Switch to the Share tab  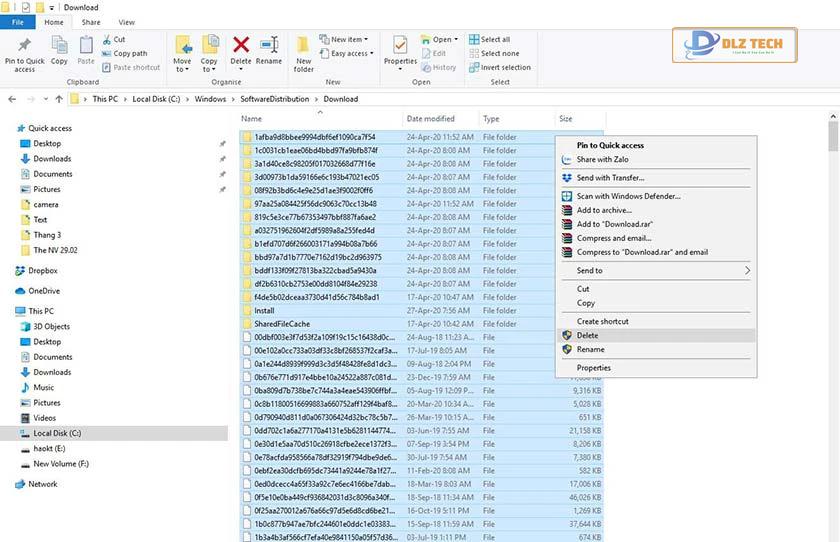tap(91, 22)
